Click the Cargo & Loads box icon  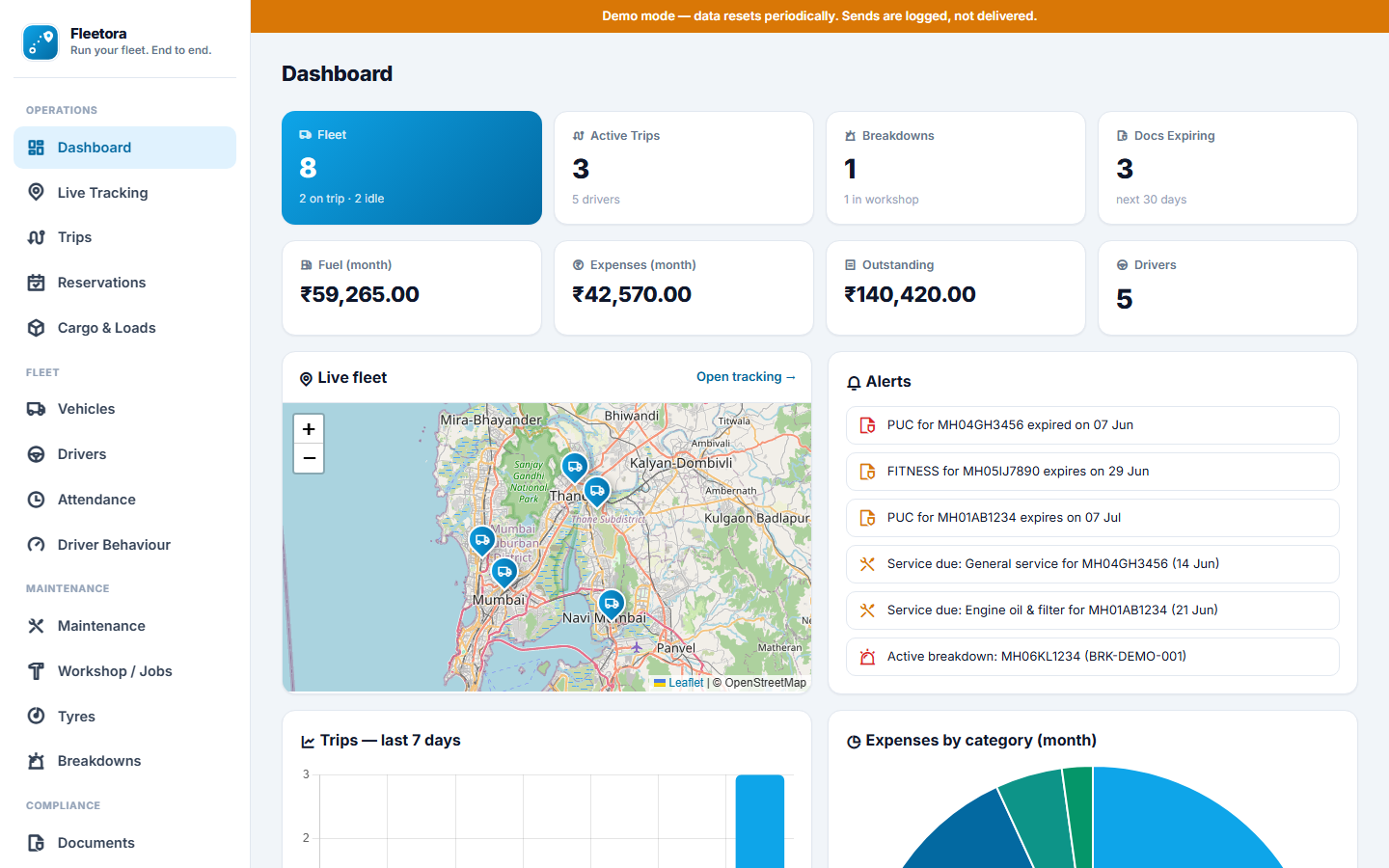tap(36, 328)
